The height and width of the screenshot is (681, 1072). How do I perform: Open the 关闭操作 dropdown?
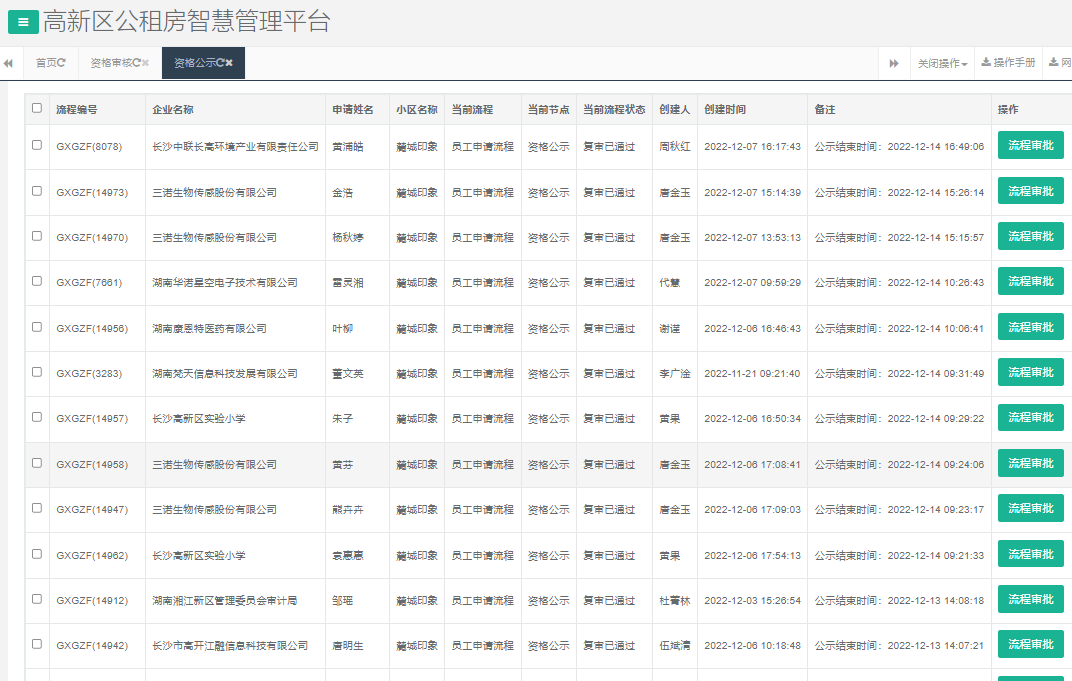(942, 62)
